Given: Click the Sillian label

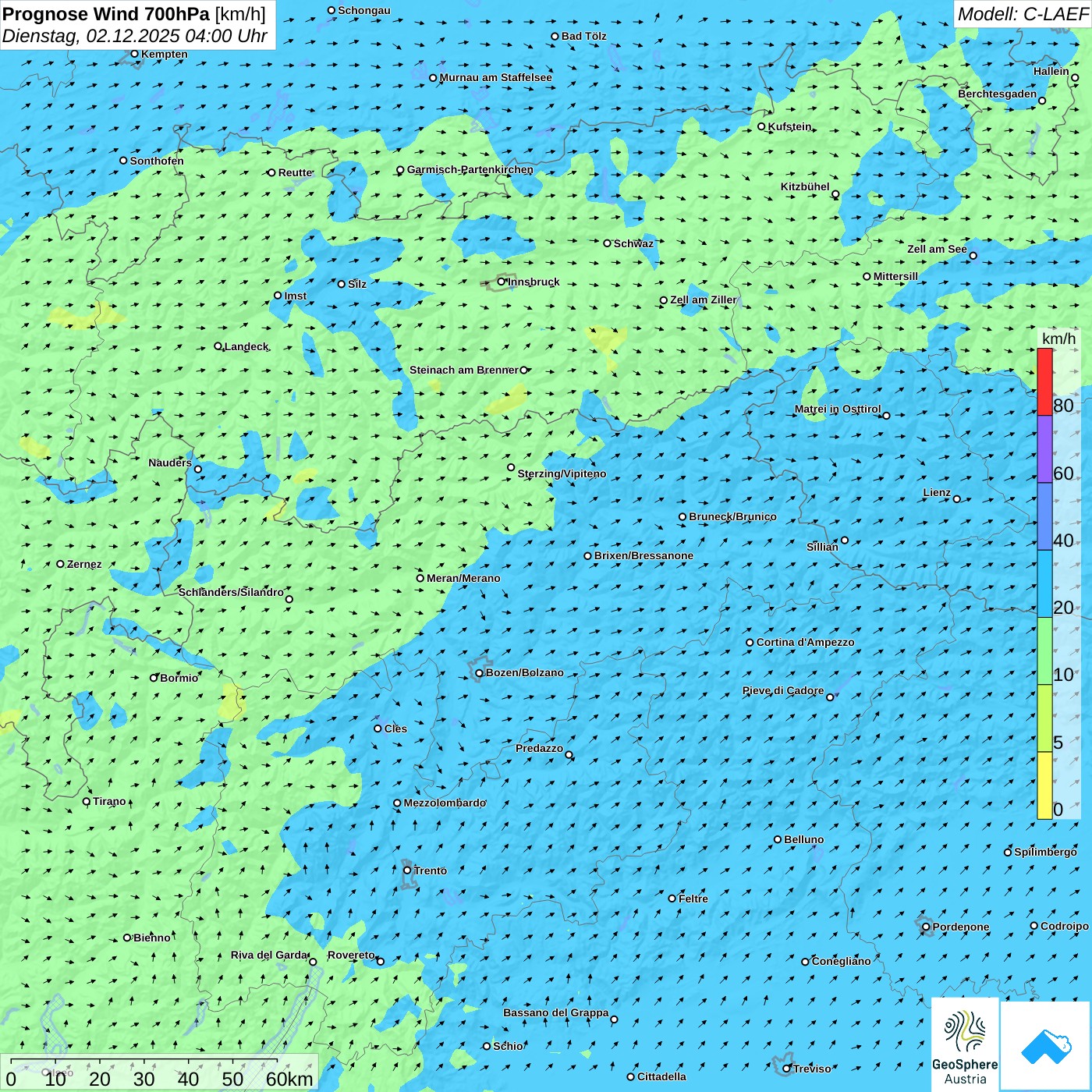Looking at the screenshot, I should coord(822,547).
